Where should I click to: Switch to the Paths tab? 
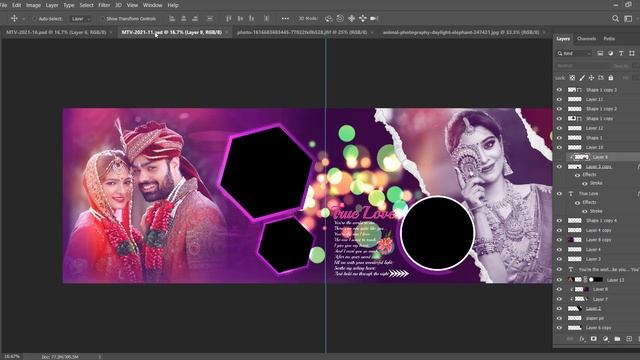click(x=609, y=39)
